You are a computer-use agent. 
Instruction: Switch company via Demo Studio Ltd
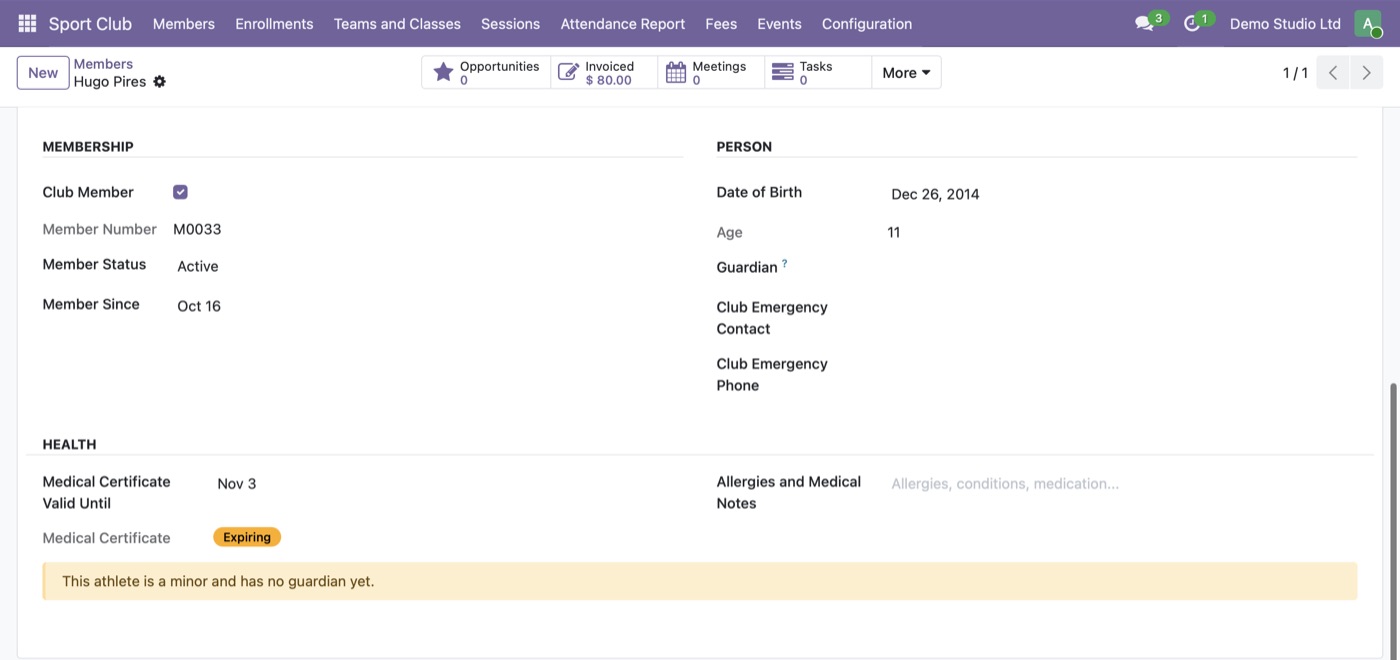click(x=1285, y=23)
